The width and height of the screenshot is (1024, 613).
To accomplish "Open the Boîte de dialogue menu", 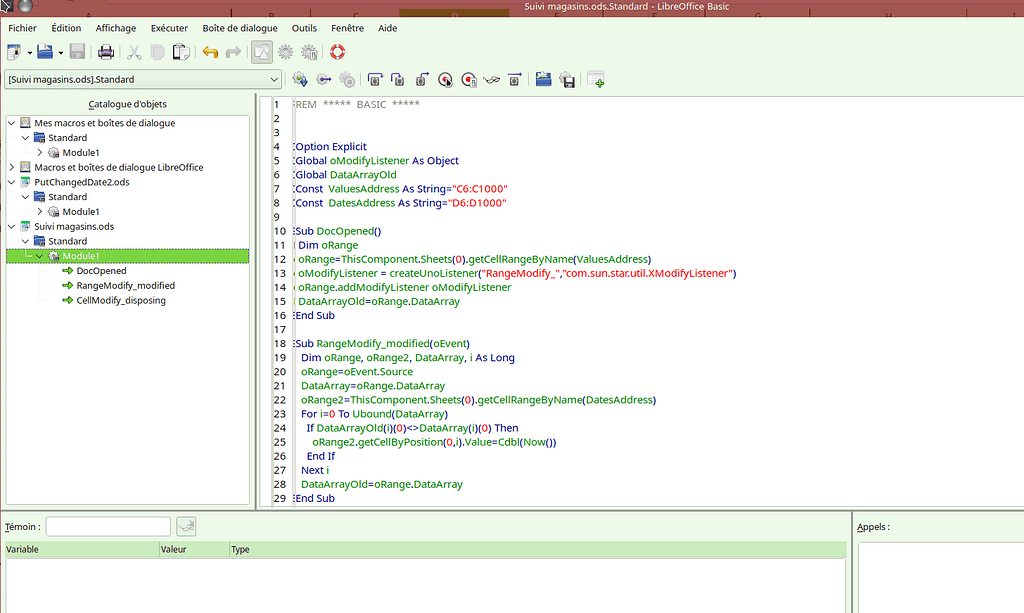I will pyautogui.click(x=240, y=28).
